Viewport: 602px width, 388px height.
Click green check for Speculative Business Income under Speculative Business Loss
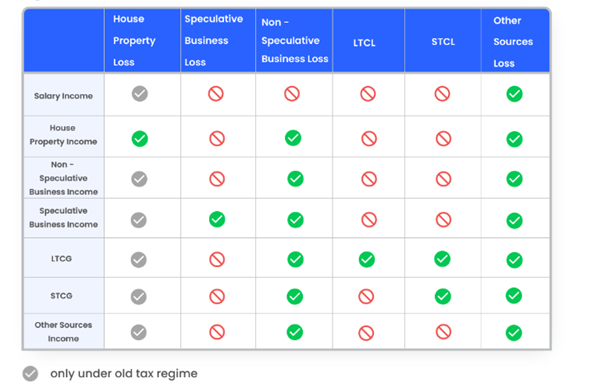tap(217, 219)
